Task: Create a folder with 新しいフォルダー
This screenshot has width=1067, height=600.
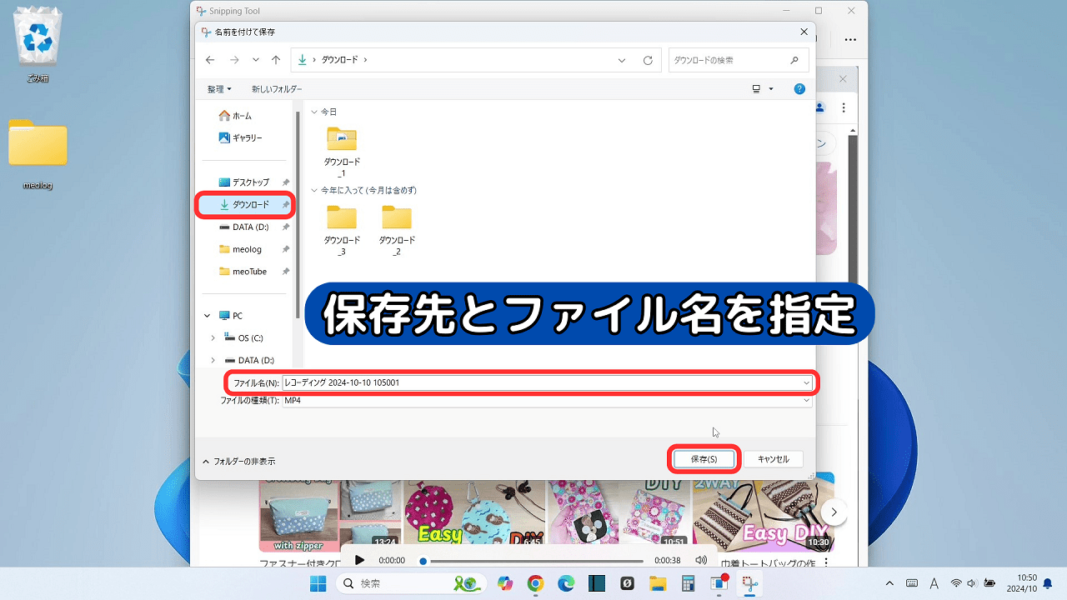Action: [276, 88]
